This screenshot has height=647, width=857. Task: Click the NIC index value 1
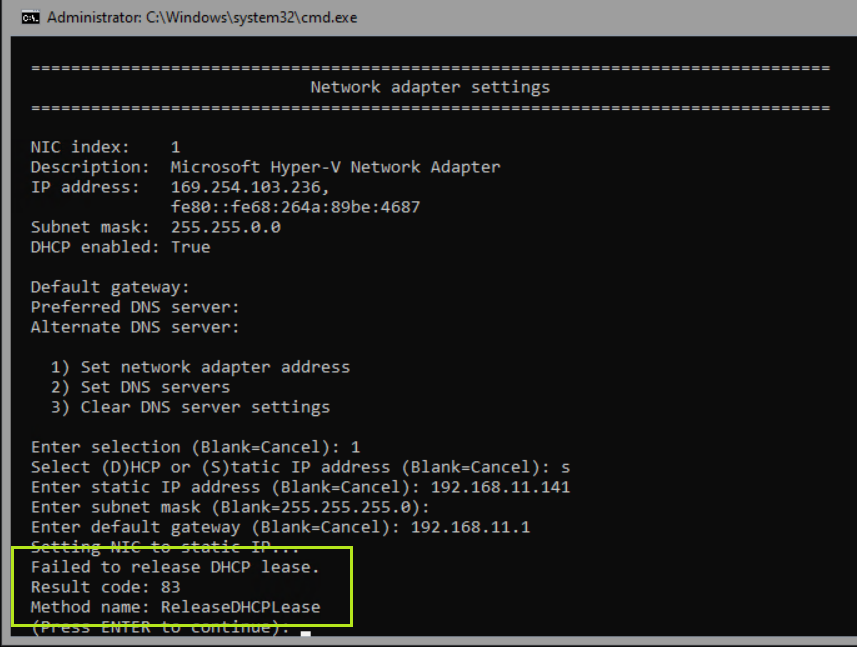click(175, 147)
